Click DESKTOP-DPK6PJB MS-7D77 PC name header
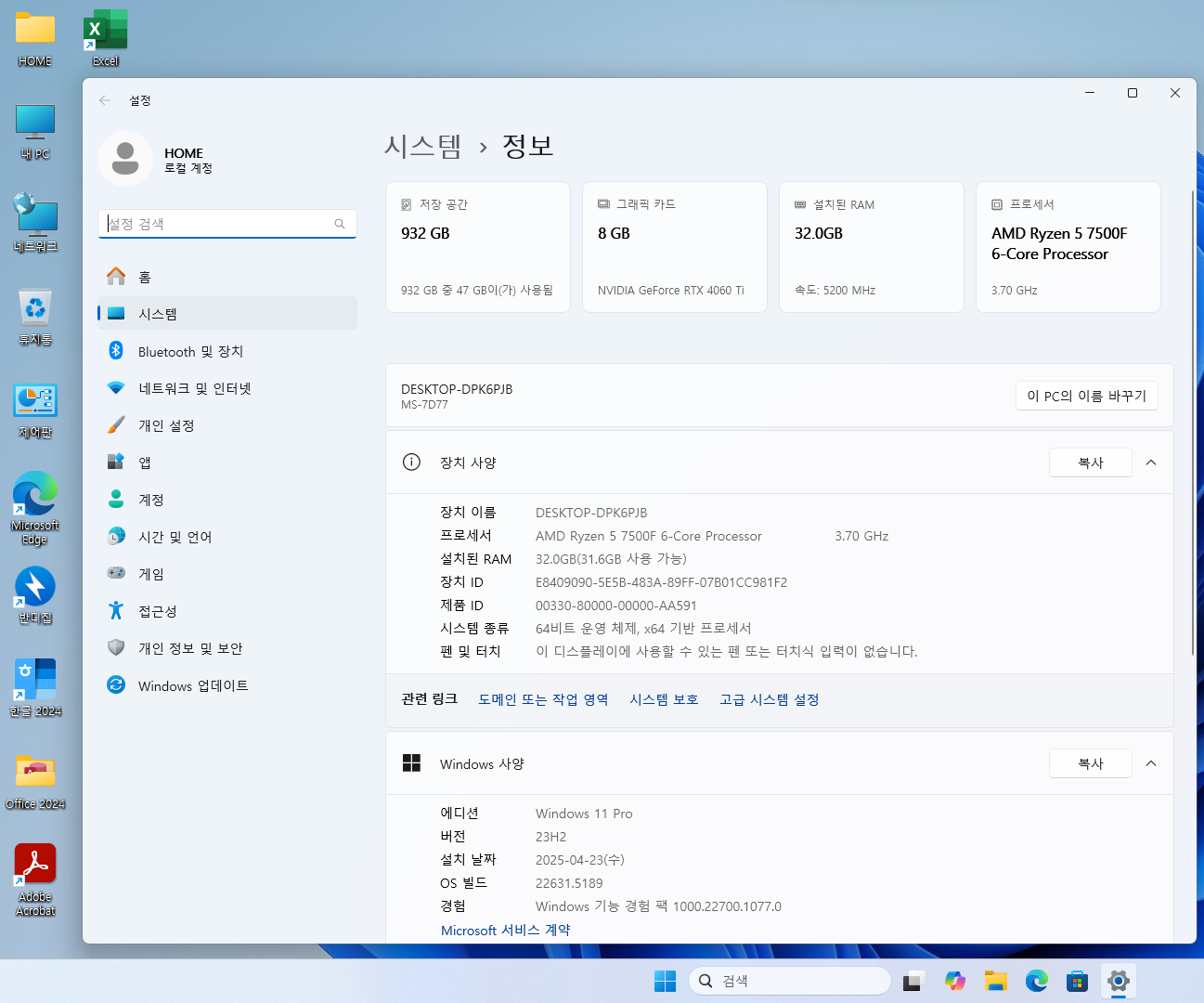Viewport: 1204px width, 1003px height. coord(457,396)
